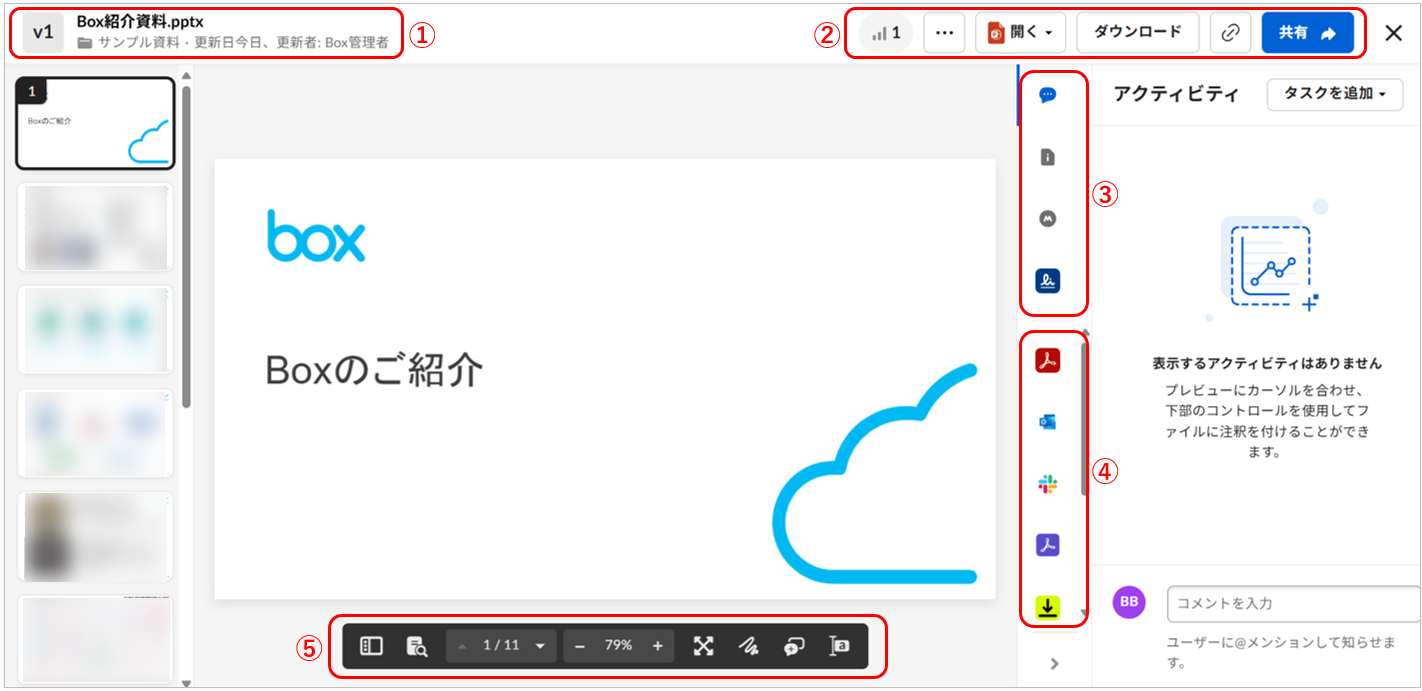Viewport: 1422px width, 691px height.
Task: Toggle the thumbnail sidebar panel
Action: 371,646
